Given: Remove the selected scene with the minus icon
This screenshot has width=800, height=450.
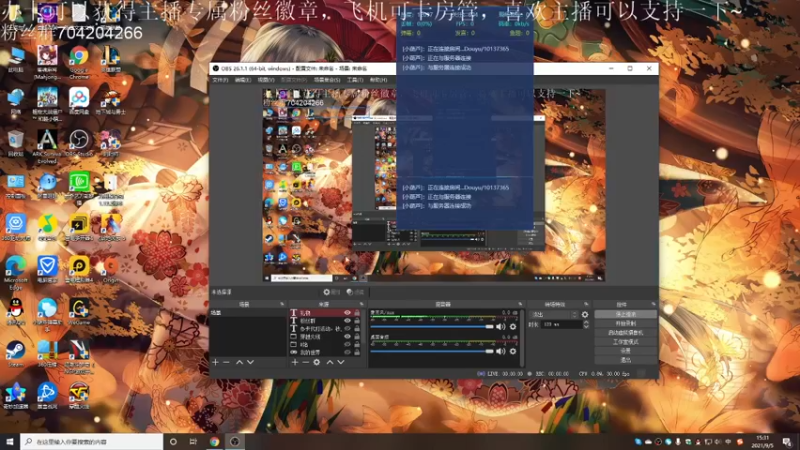Looking at the screenshot, I should [227, 362].
